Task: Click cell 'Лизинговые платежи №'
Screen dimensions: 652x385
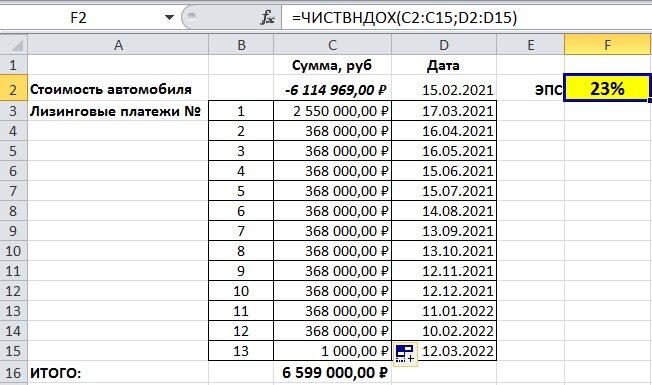Action: (x=118, y=111)
